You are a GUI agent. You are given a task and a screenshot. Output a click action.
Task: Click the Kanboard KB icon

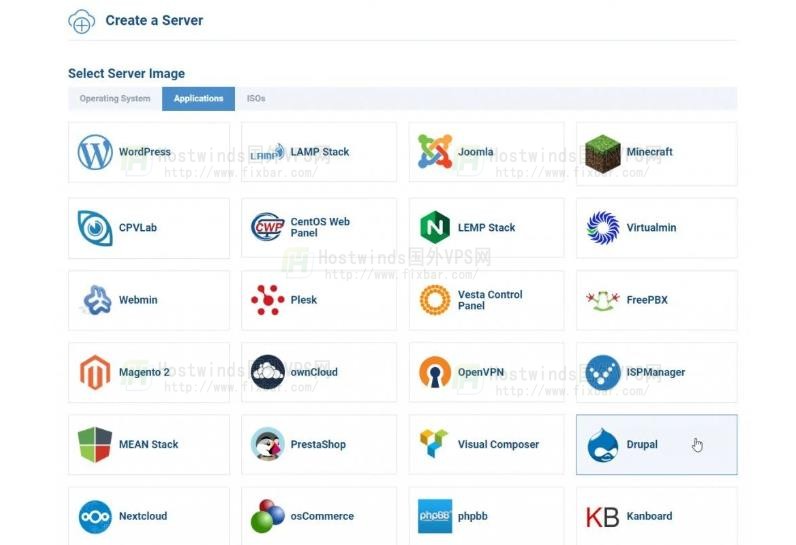(x=603, y=517)
